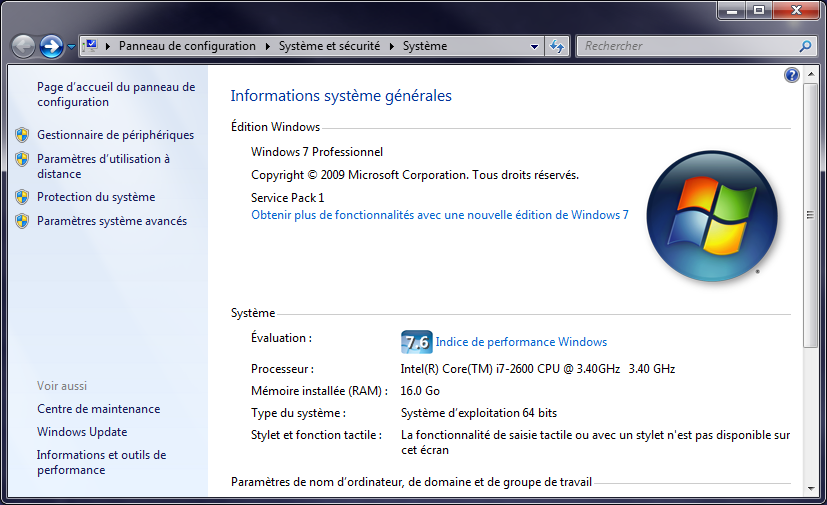Select Panneau de configuration in breadcrumb
This screenshot has width=827, height=505.
pos(187,46)
